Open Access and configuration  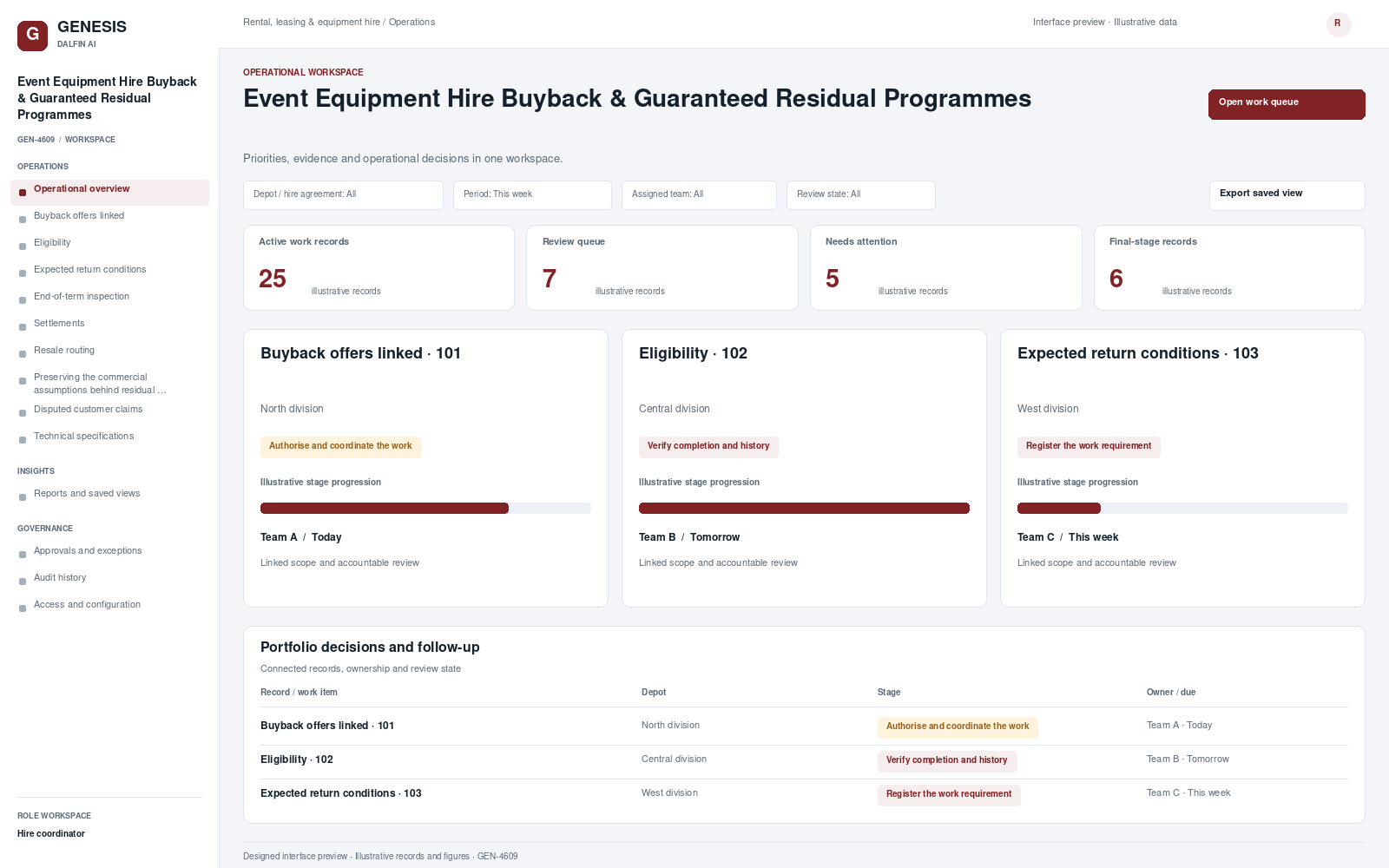click(109, 605)
